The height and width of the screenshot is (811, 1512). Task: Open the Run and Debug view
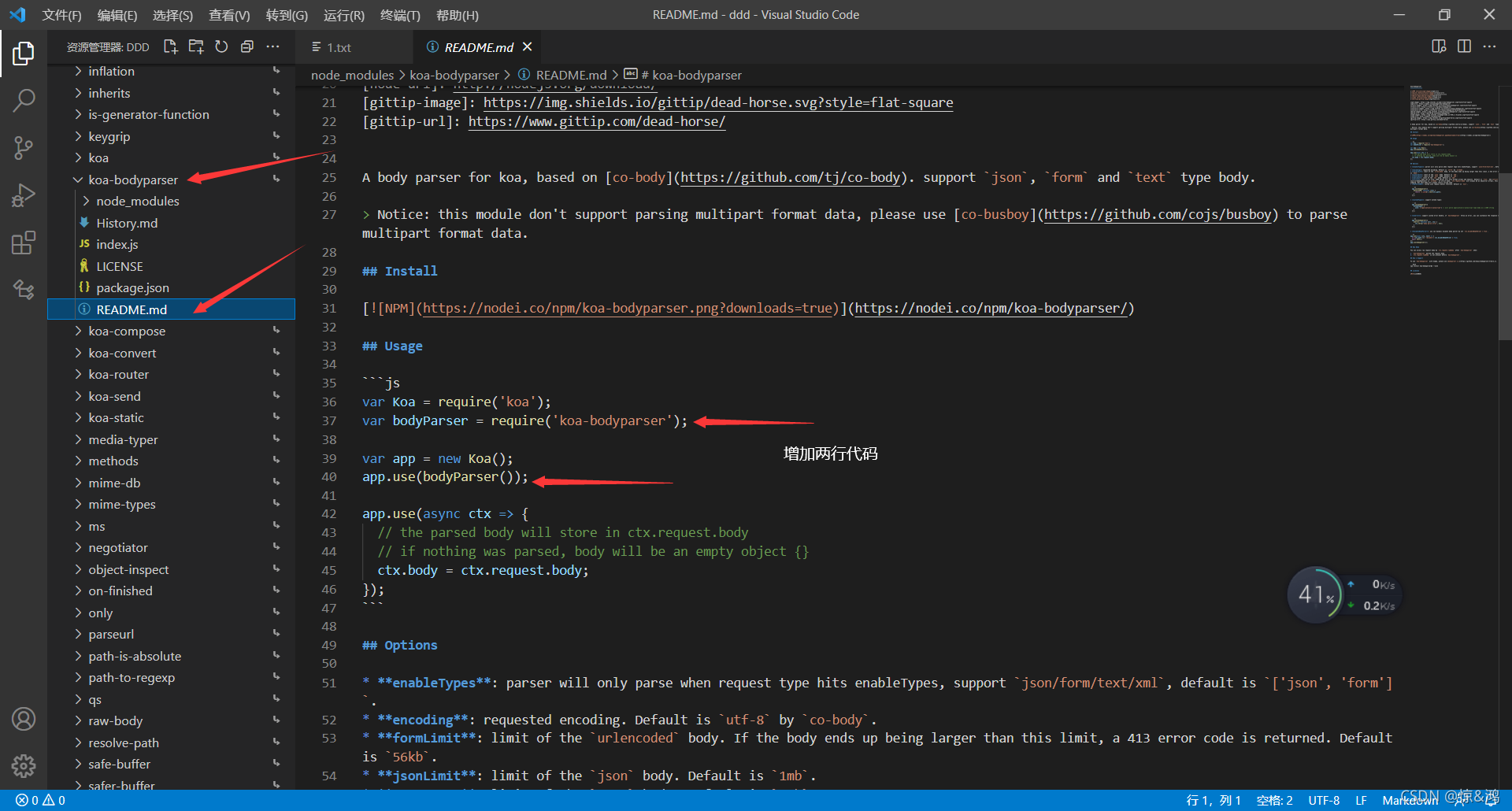(x=24, y=194)
